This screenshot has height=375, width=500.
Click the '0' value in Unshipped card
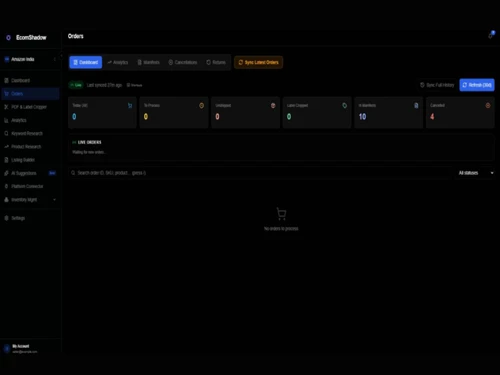pyautogui.click(x=217, y=117)
